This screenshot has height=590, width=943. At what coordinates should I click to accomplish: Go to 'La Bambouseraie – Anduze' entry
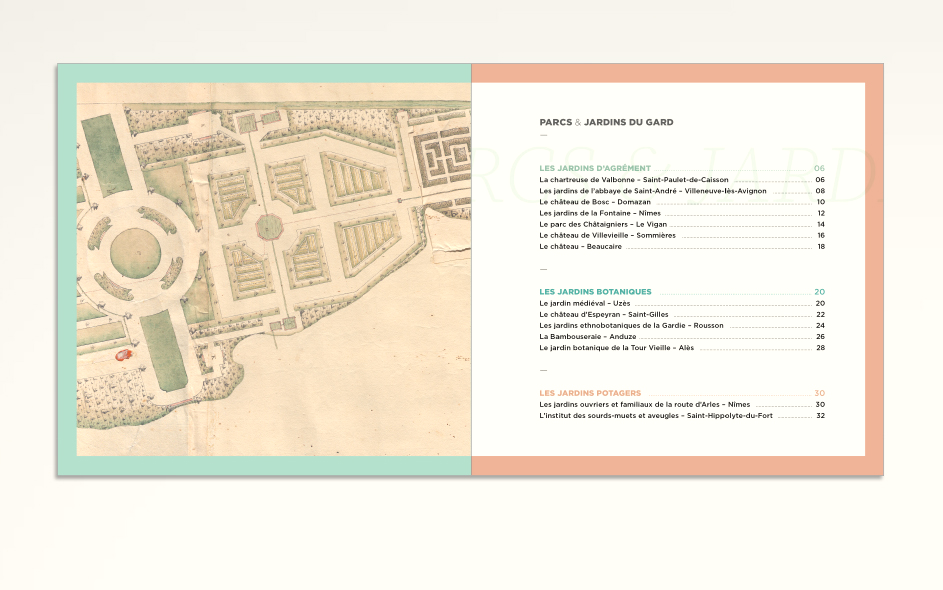(x=587, y=337)
